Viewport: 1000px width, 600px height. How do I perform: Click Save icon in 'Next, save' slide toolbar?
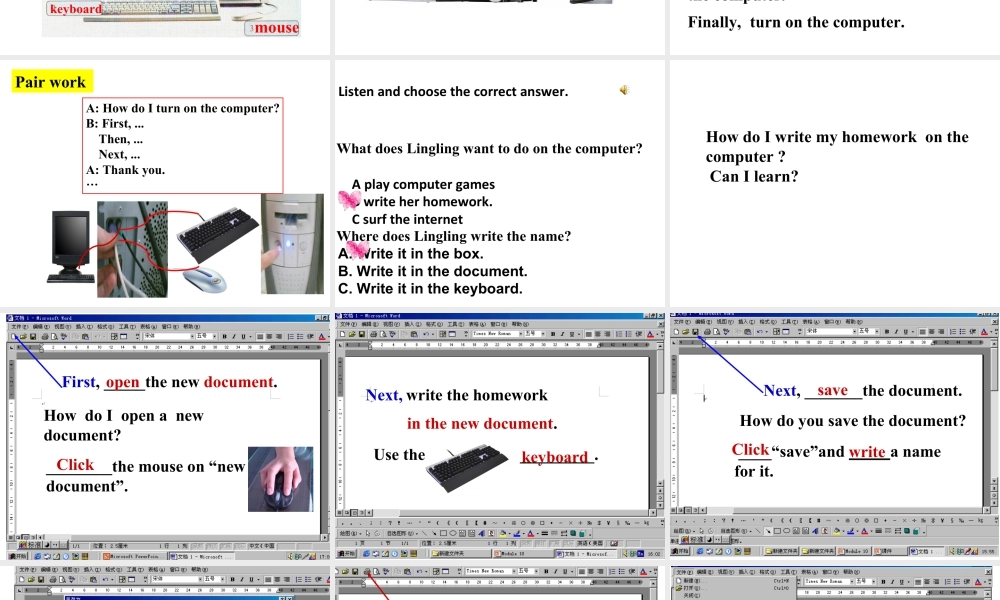point(696,333)
